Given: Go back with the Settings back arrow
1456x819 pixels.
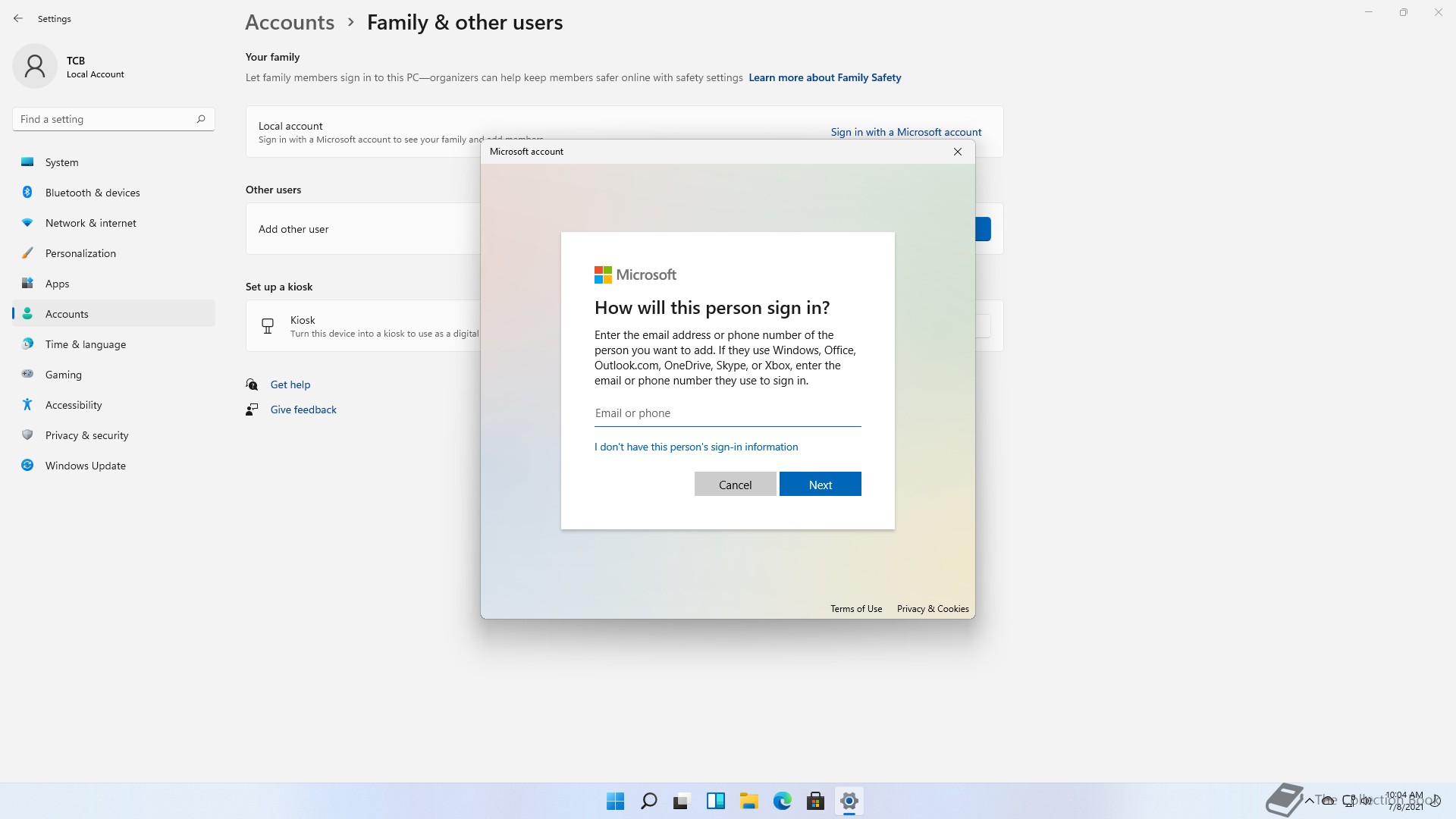Looking at the screenshot, I should click(18, 18).
